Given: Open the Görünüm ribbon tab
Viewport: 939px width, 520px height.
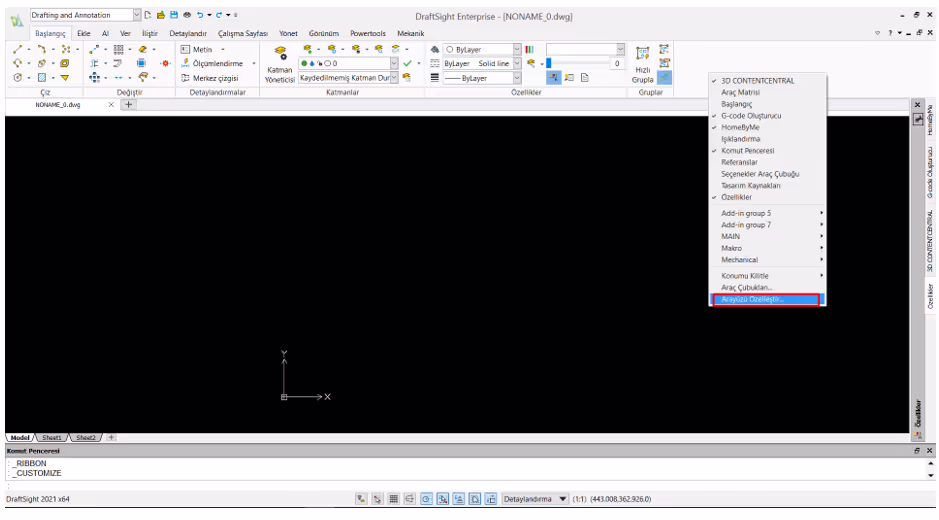Looking at the screenshot, I should point(323,34).
